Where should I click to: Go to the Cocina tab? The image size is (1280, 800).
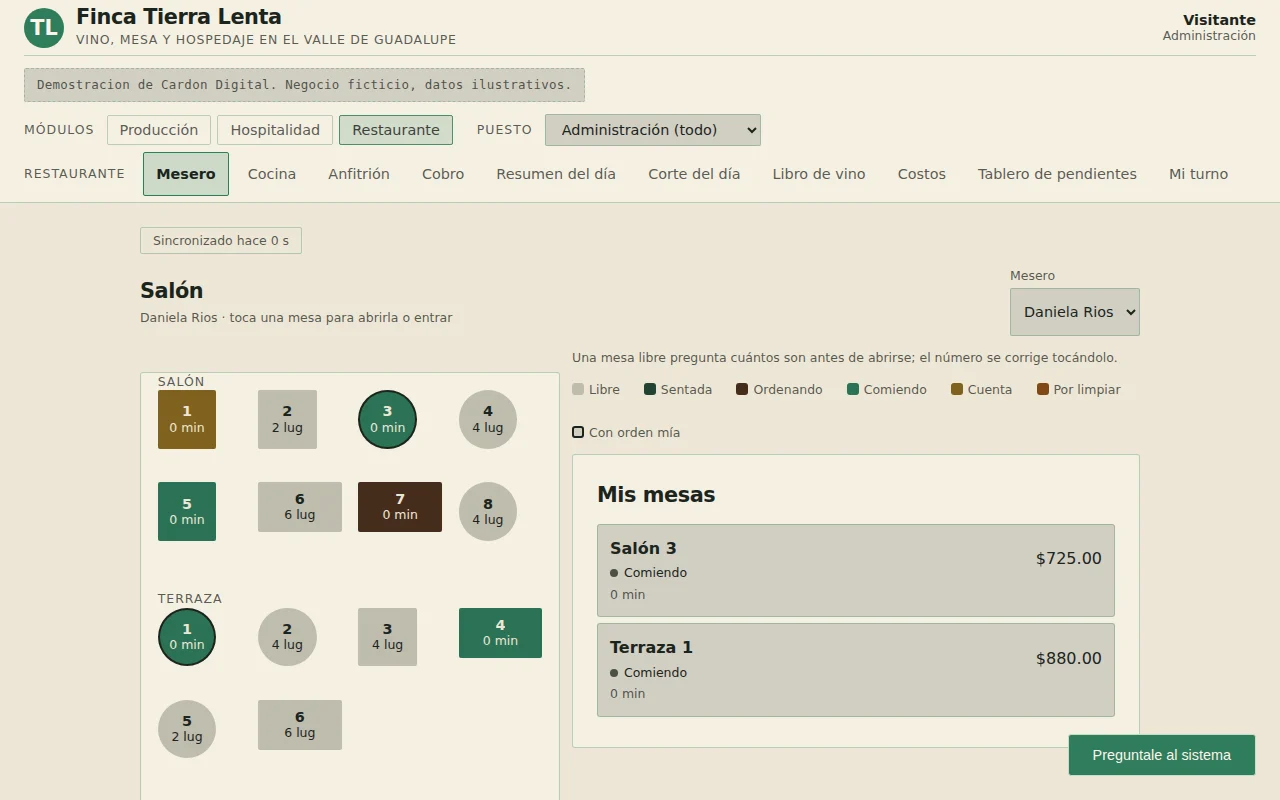tap(272, 174)
